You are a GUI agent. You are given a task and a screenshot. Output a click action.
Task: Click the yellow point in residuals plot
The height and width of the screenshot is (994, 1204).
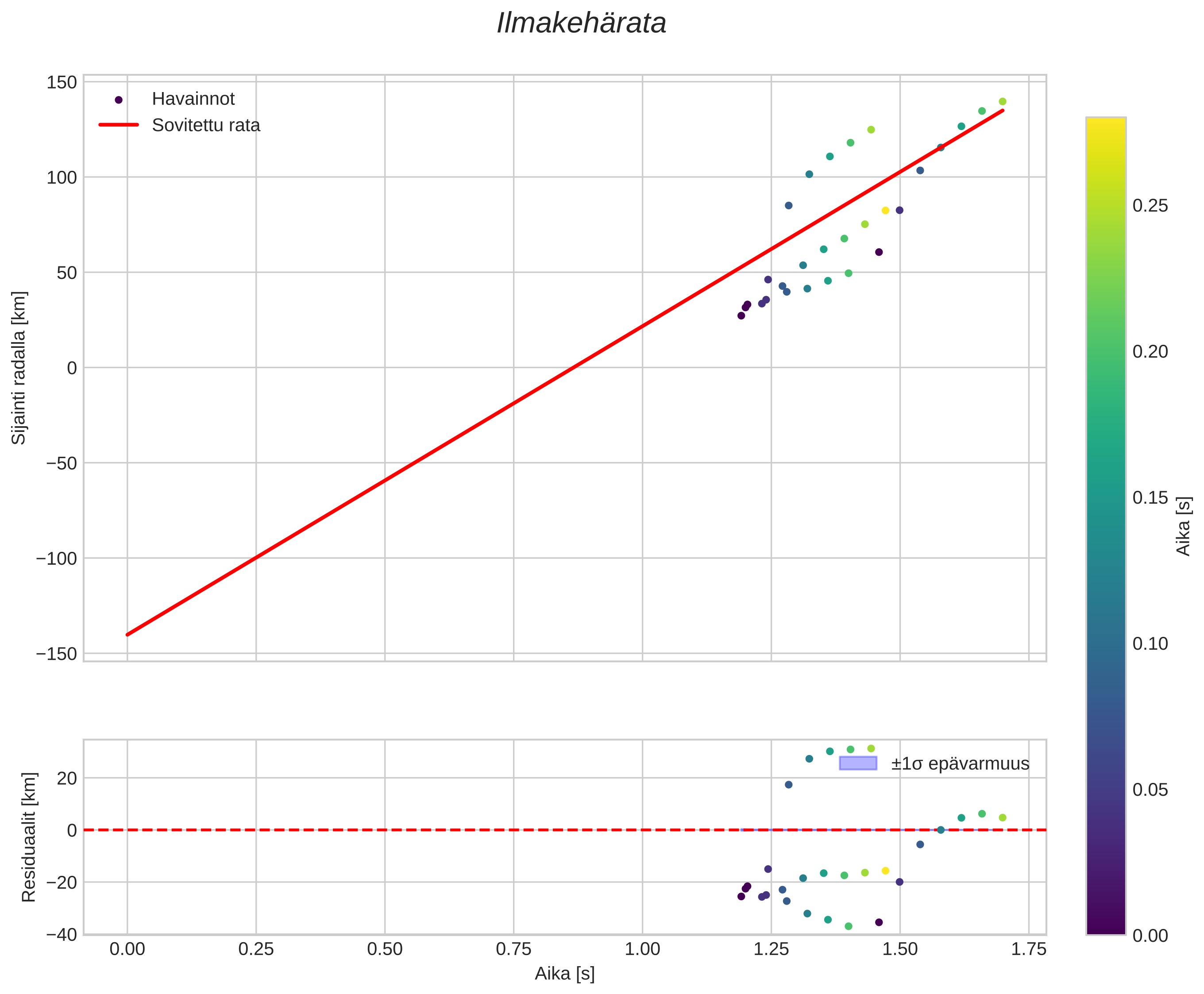[x=885, y=871]
